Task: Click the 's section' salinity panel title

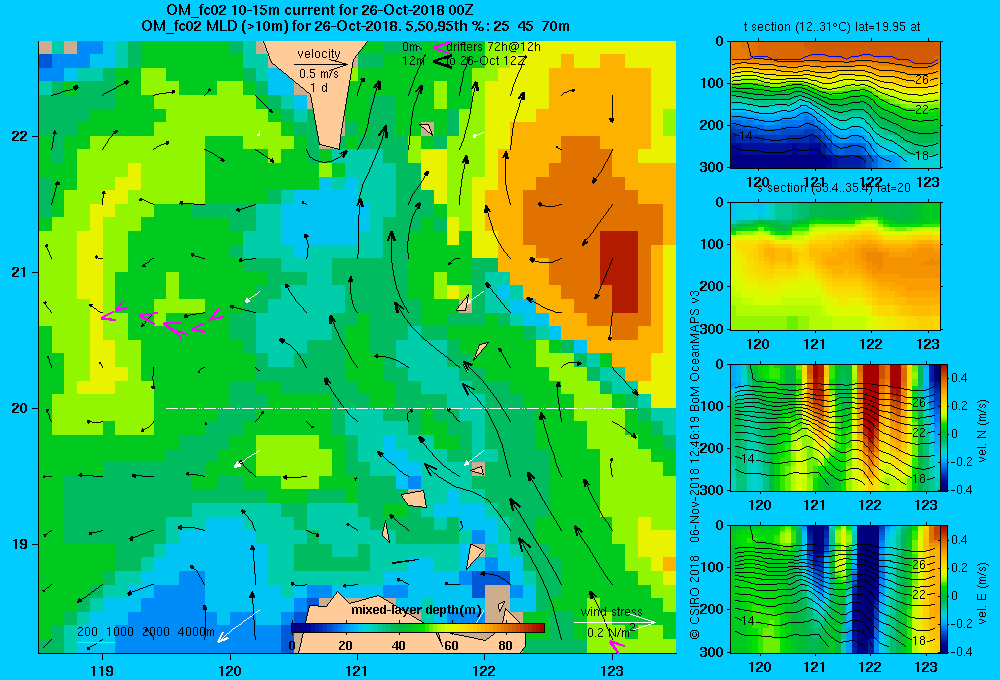Action: coord(834,188)
